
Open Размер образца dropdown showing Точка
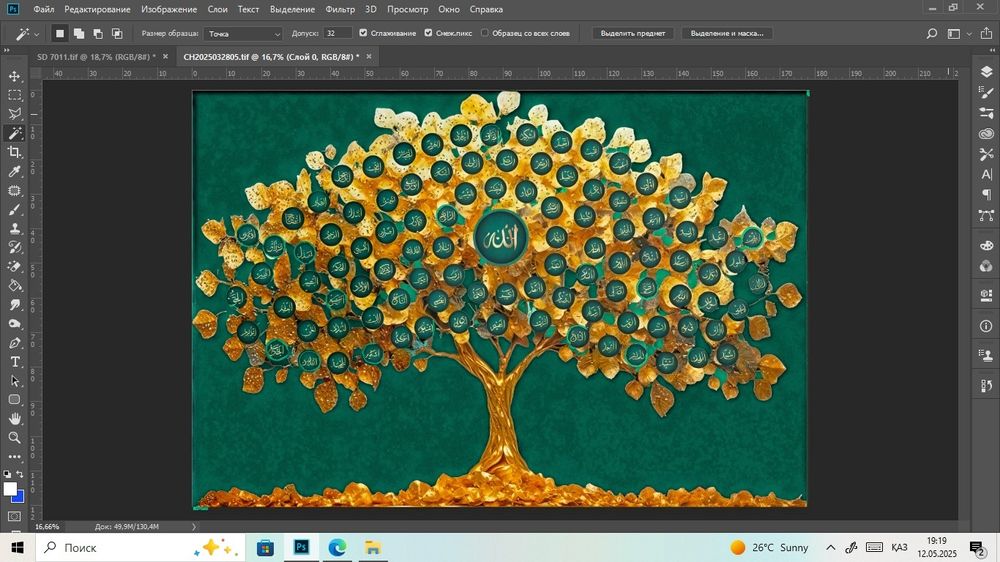pos(243,33)
